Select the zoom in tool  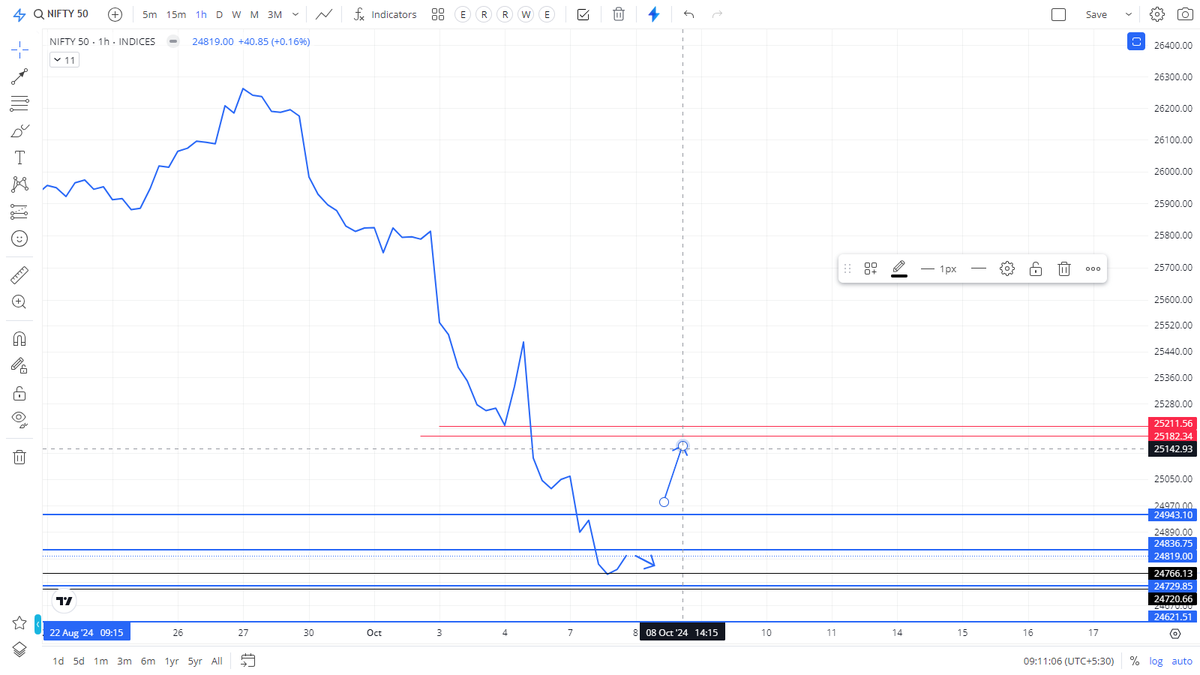19,302
